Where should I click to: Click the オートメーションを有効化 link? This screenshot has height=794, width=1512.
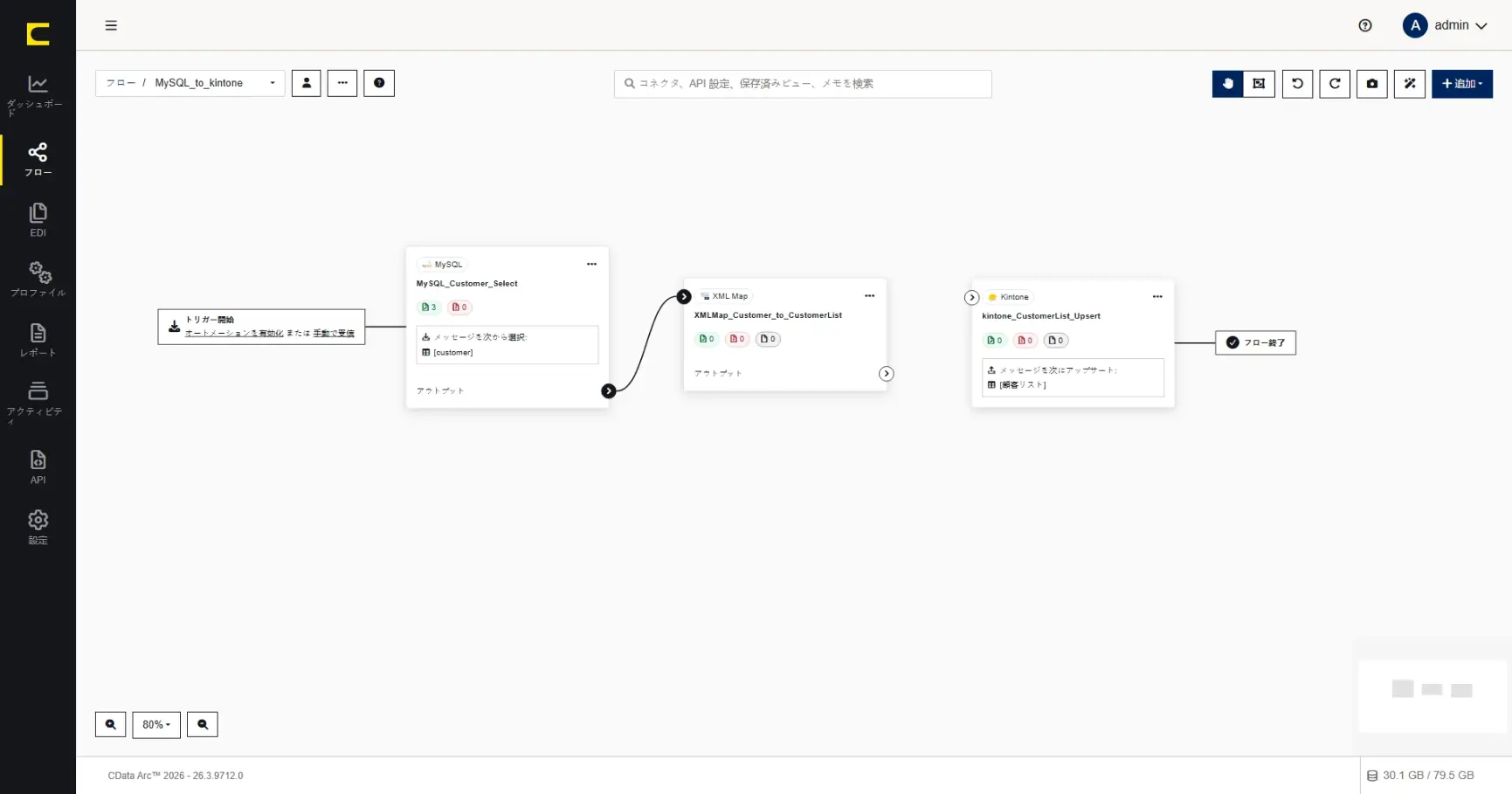(x=234, y=334)
